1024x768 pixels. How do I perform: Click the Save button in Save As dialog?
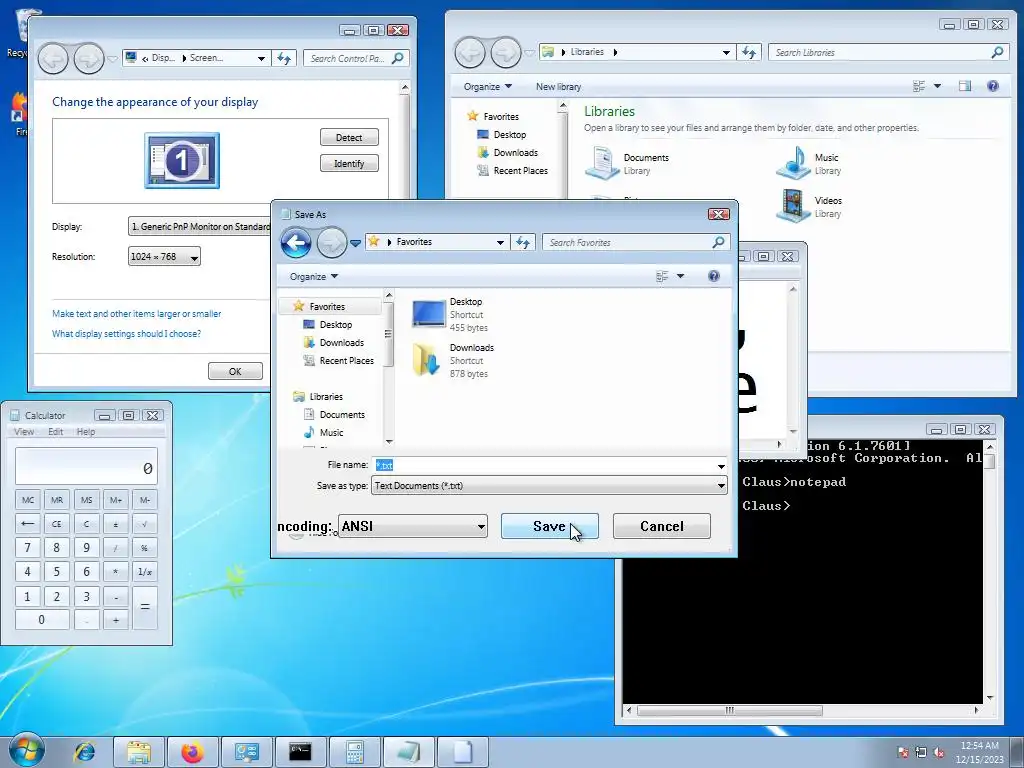tap(549, 526)
